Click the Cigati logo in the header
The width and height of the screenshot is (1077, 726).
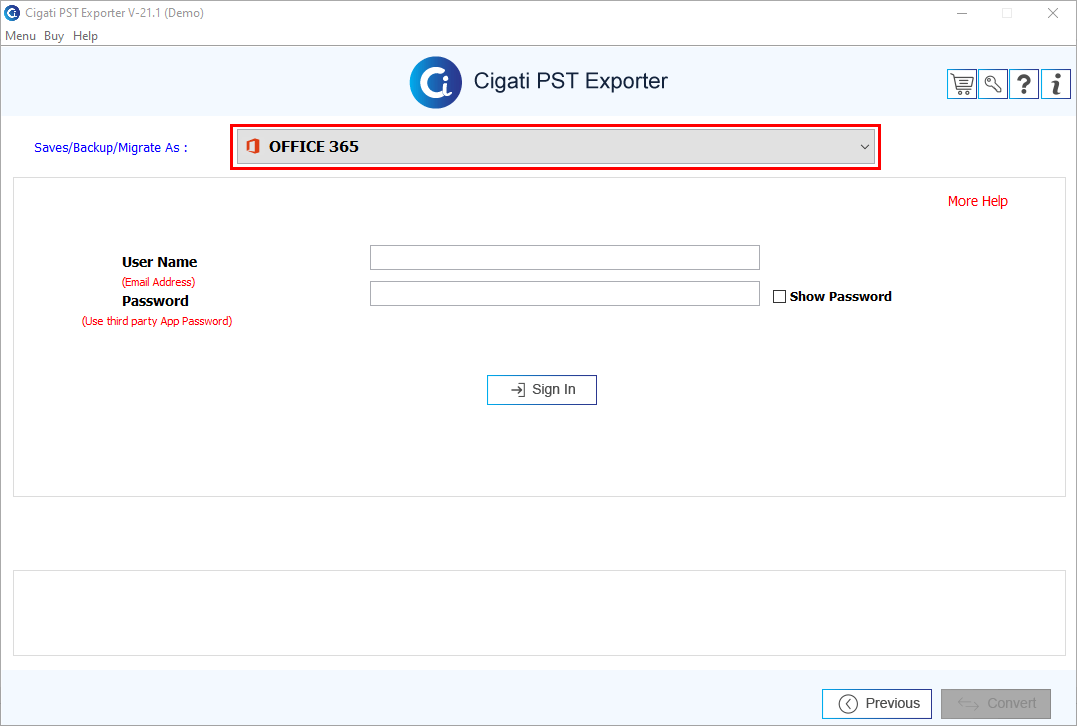pos(435,82)
